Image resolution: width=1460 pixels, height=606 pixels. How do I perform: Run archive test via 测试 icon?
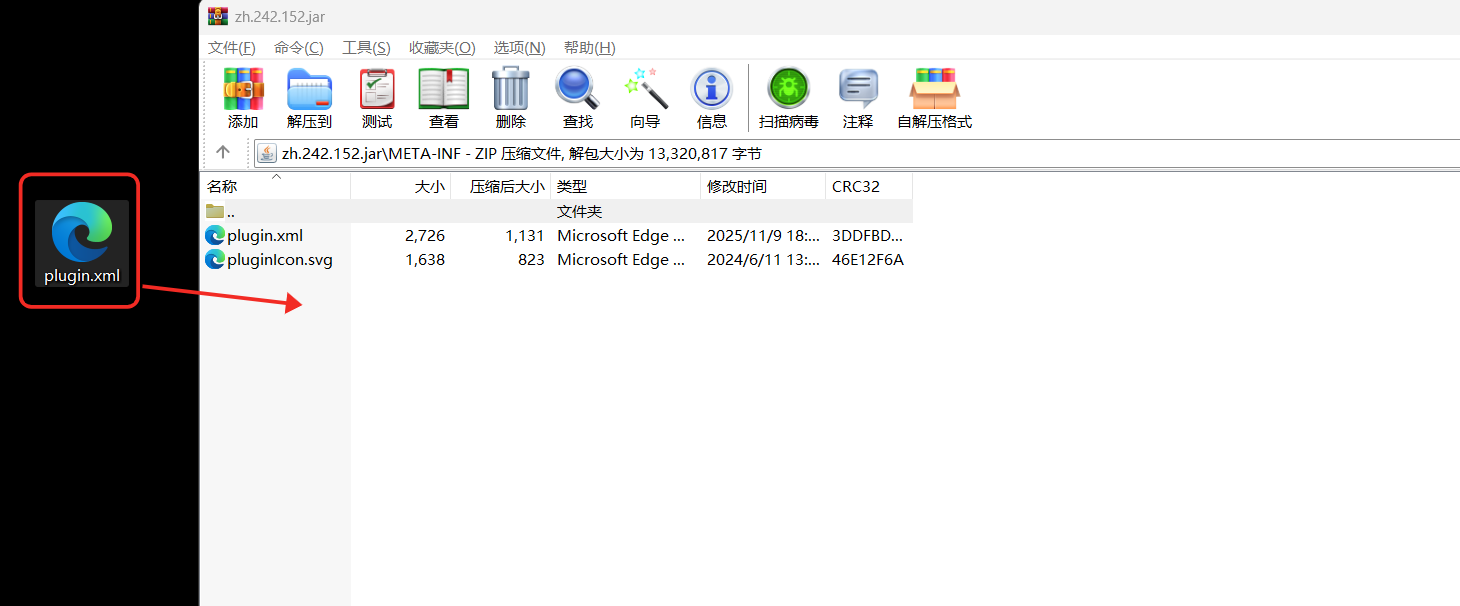pyautogui.click(x=377, y=97)
